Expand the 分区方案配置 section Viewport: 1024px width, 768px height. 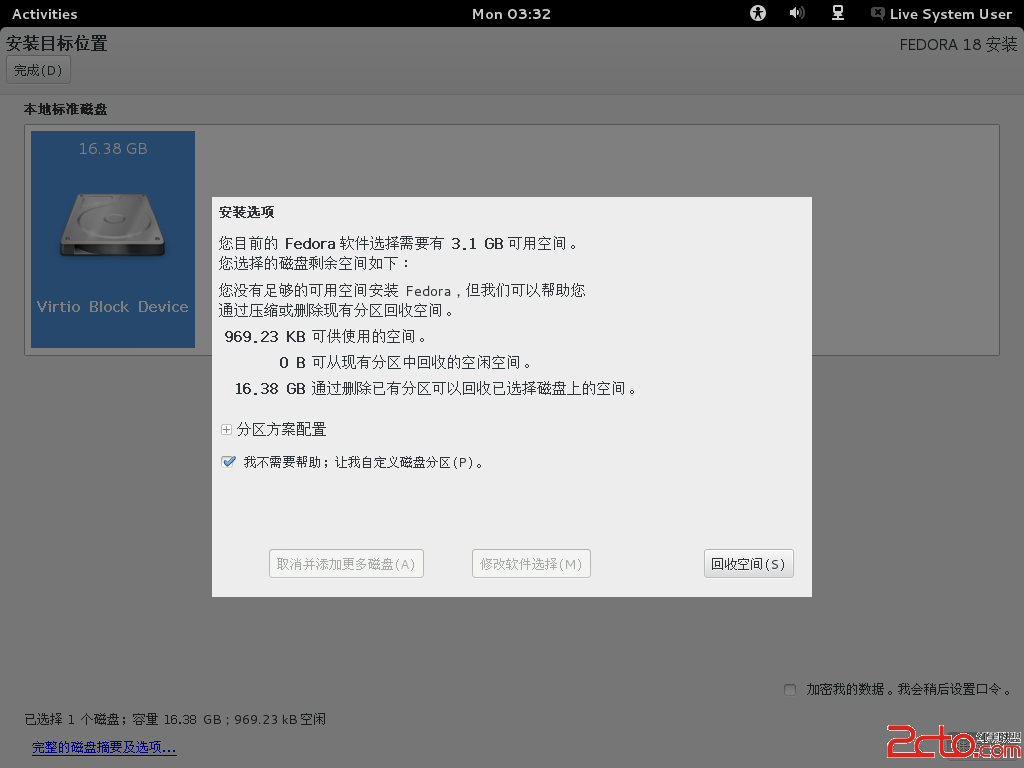pos(274,429)
